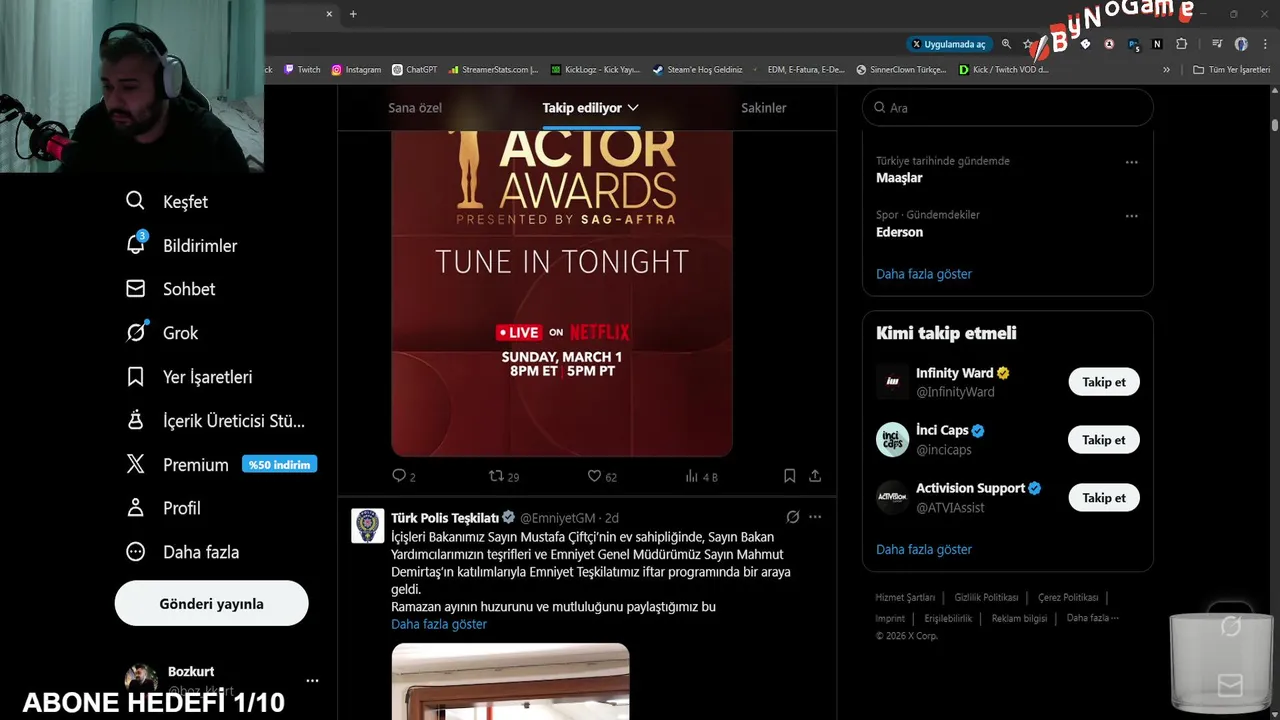Image resolution: width=1280 pixels, height=720 pixels.
Task: Open Türk Polis Teşkilatı avatar
Action: [x=367, y=525]
